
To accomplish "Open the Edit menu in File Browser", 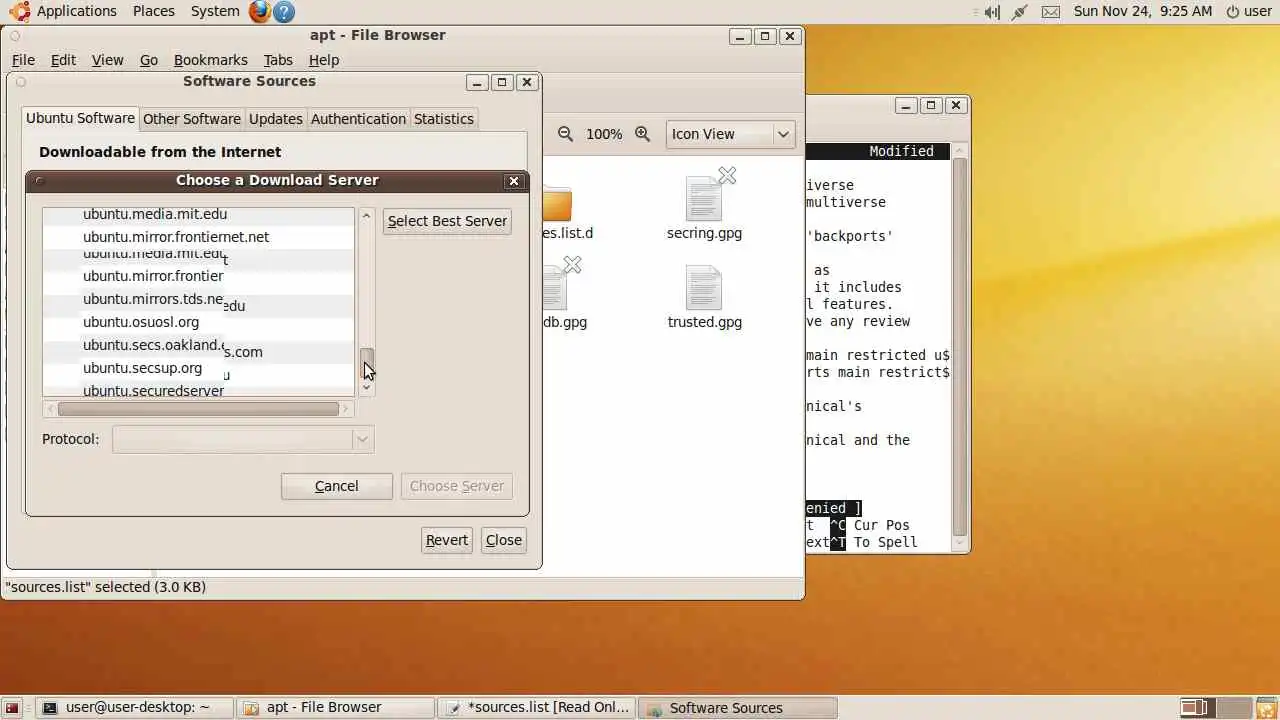I will 63,60.
